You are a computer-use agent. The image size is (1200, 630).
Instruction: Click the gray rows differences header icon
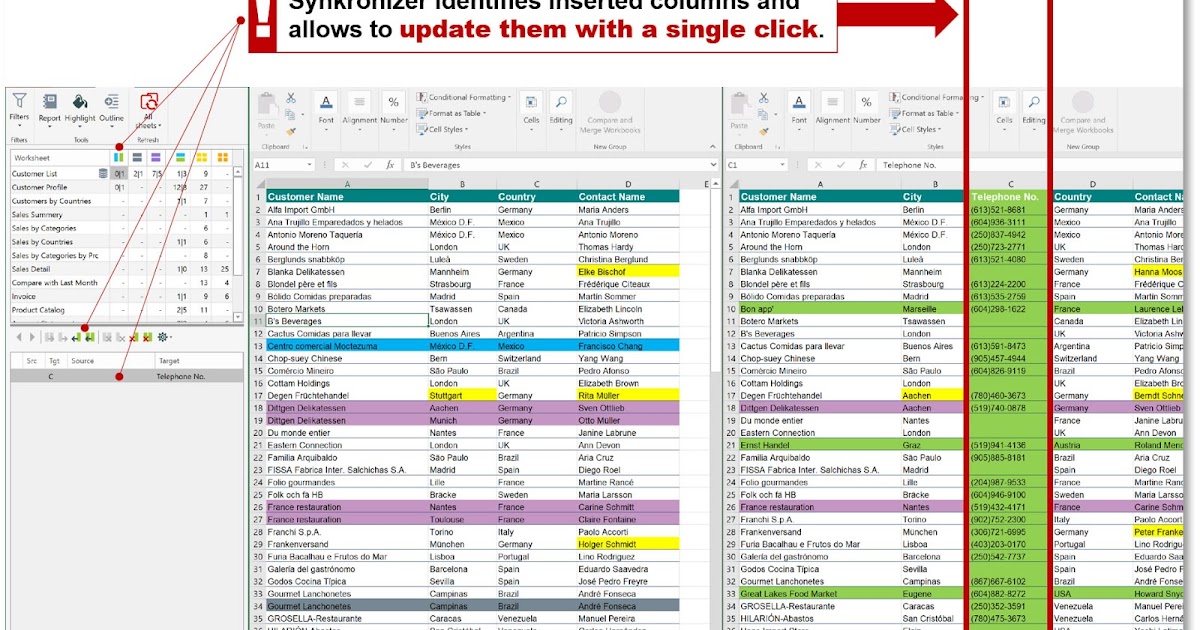coord(137,157)
